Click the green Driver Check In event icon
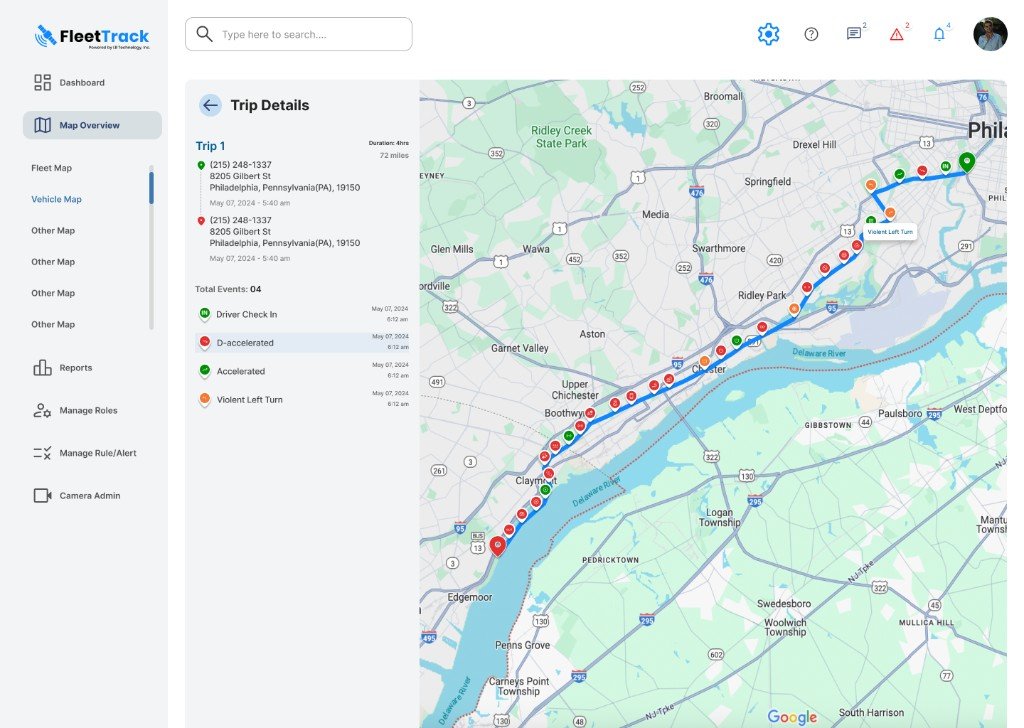 [x=204, y=314]
